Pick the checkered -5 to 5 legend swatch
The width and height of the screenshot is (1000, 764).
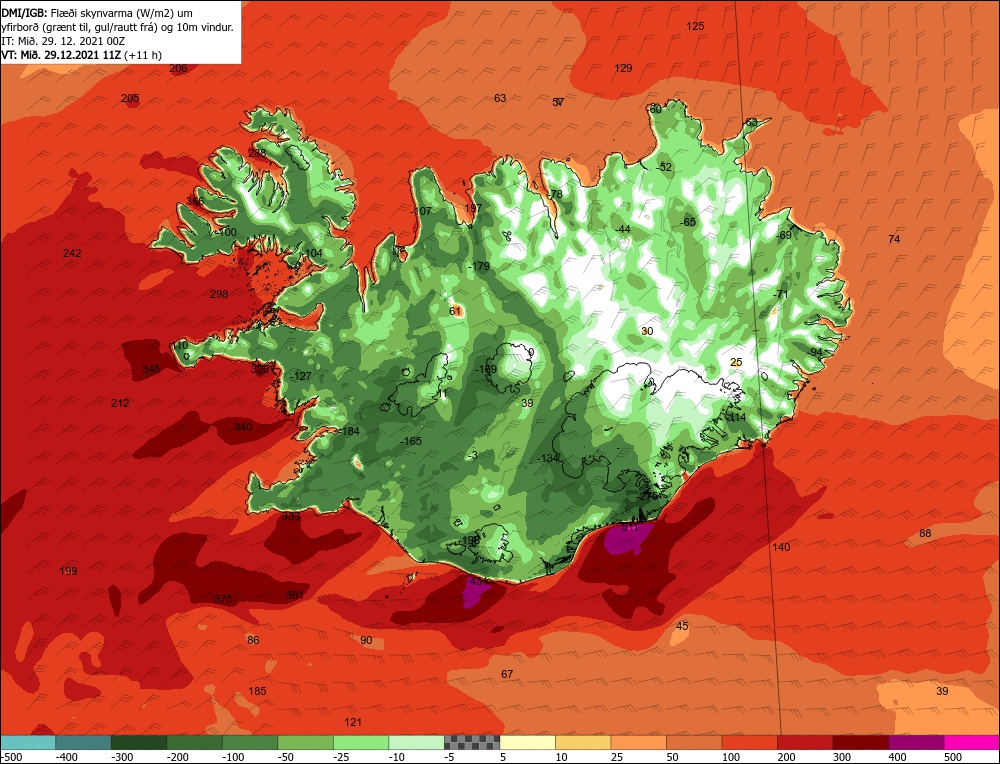(472, 742)
